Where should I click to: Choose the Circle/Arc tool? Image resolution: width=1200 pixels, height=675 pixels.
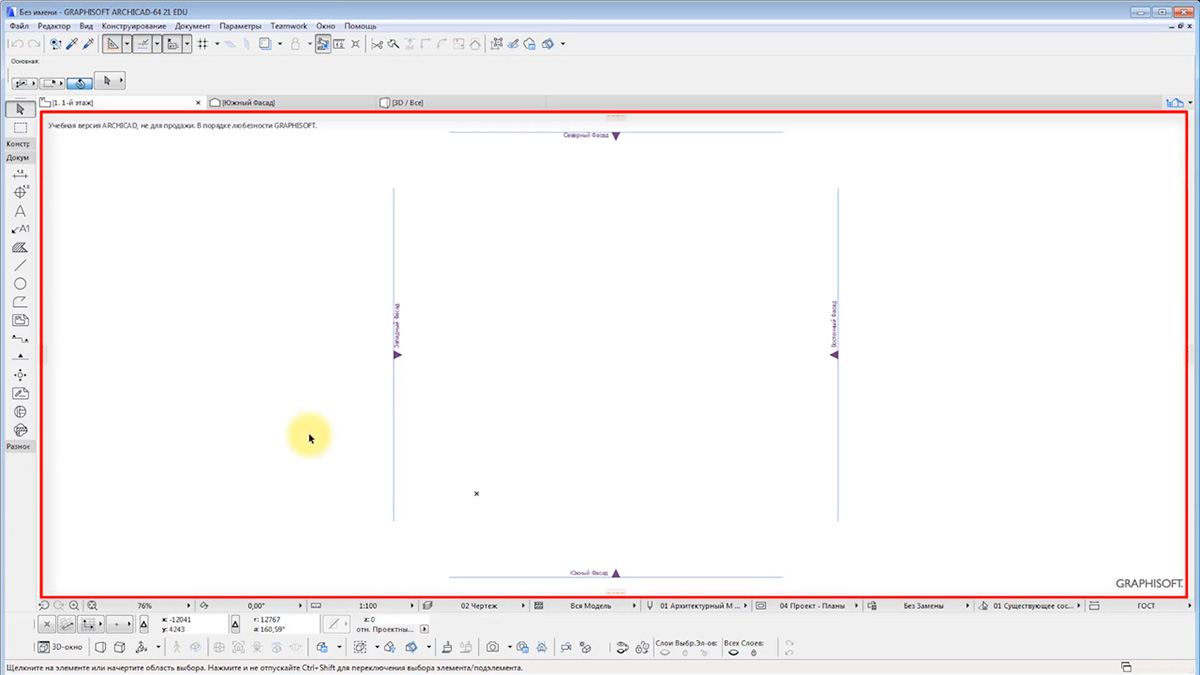click(19, 284)
